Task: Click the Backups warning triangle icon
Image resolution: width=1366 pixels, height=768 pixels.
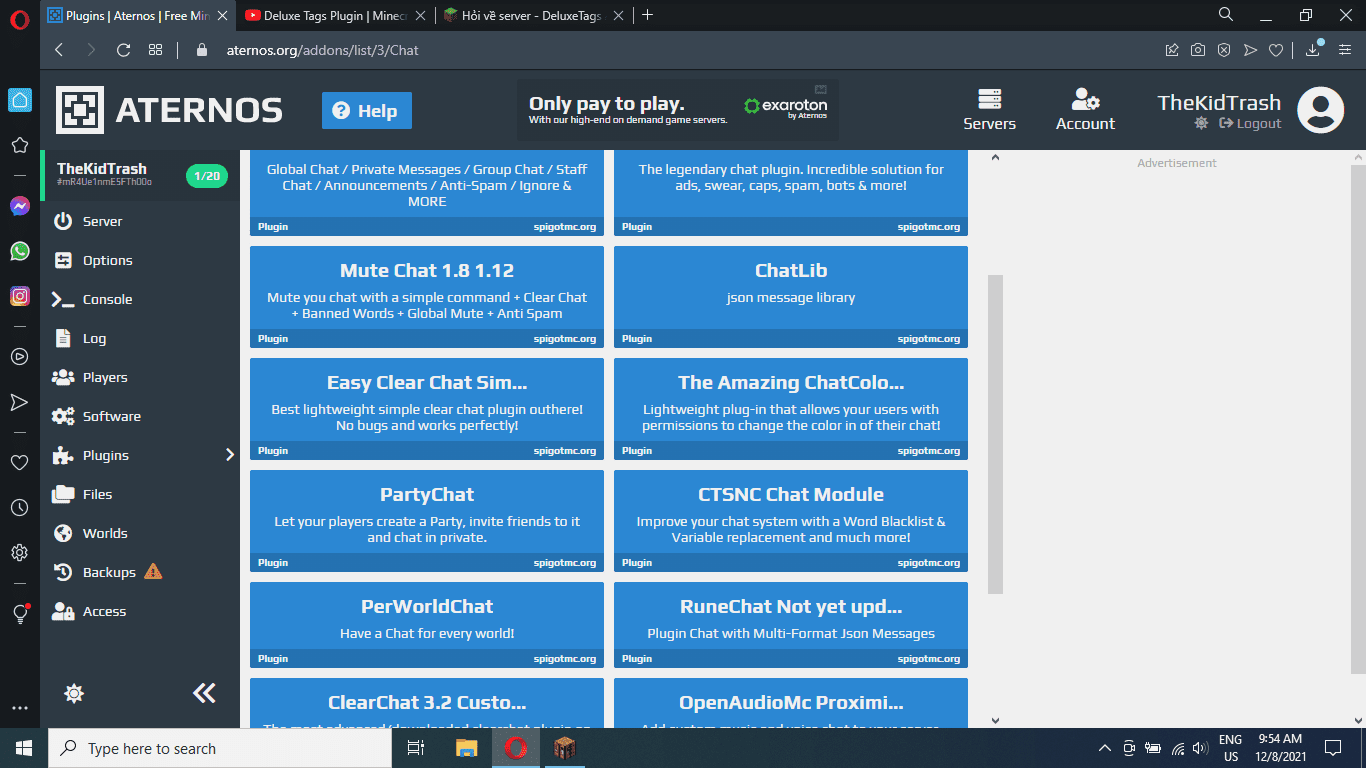Action: click(153, 572)
